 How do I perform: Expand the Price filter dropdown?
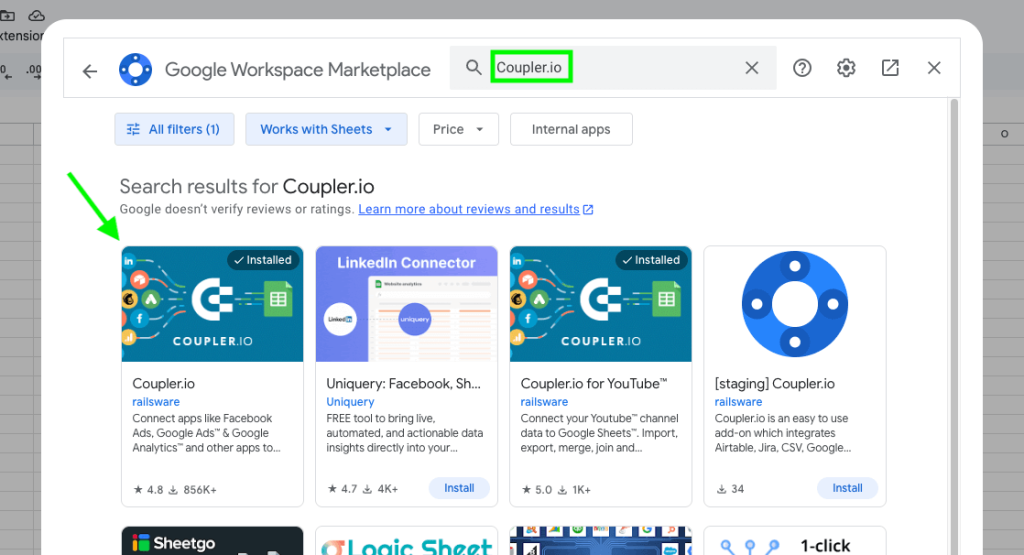click(458, 129)
